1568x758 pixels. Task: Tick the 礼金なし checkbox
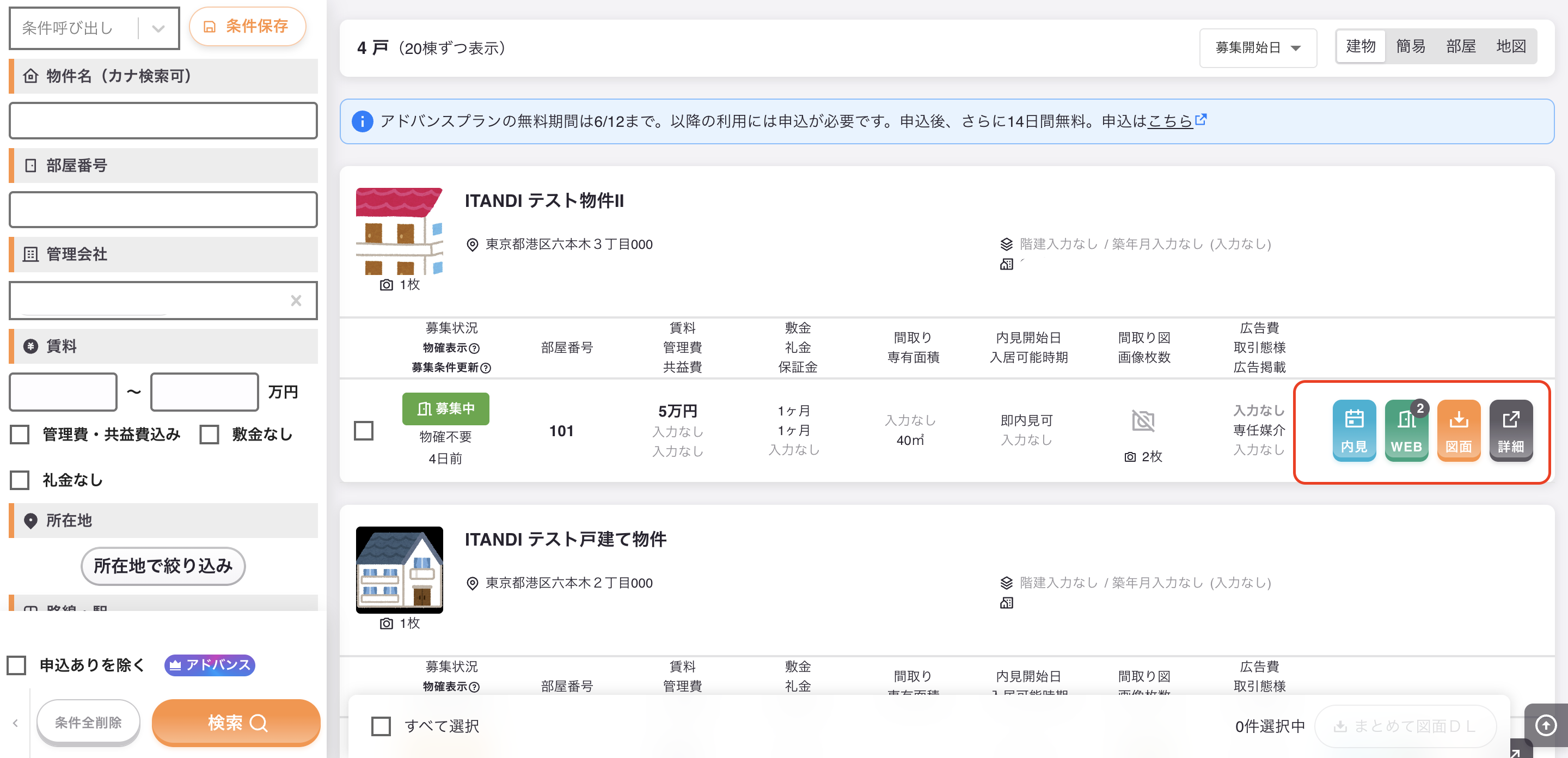[20, 480]
